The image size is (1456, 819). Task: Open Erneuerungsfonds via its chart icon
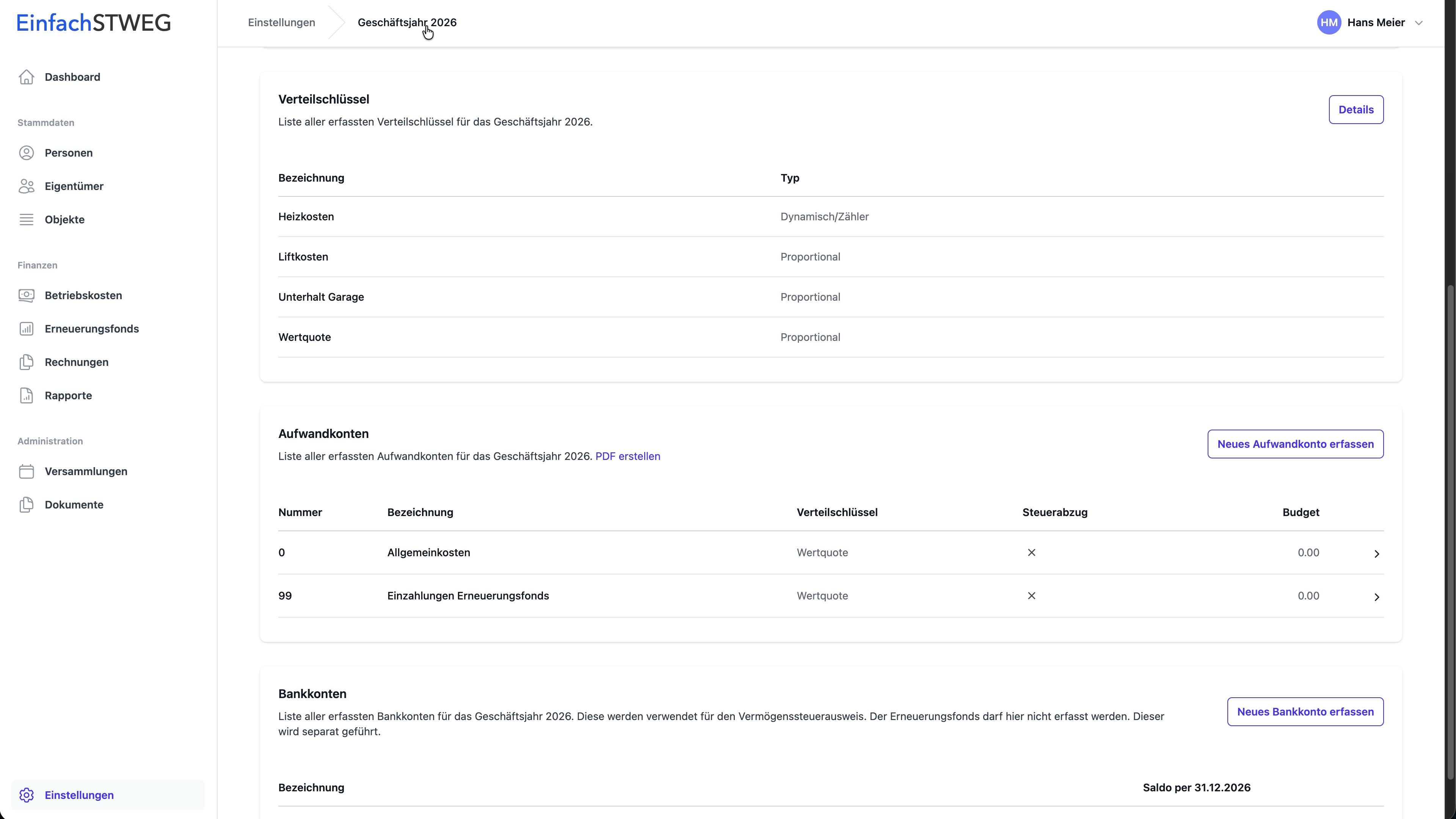(x=26, y=328)
